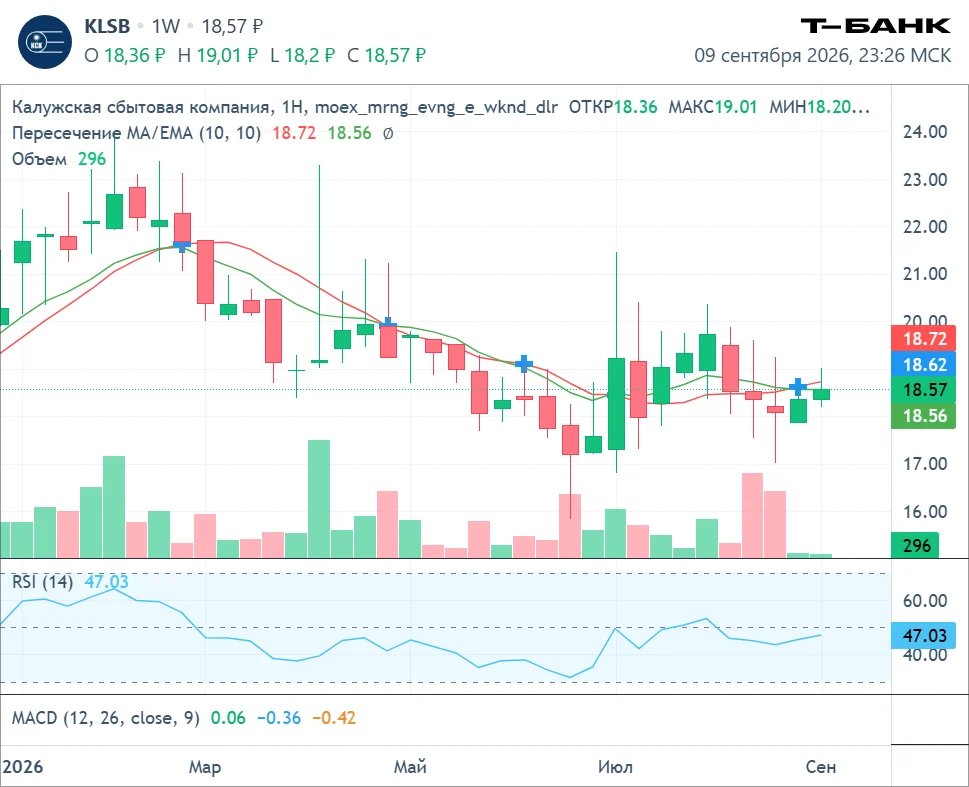Click the 296 volume axis tag
Screen dimensions: 969x787
click(x=915, y=546)
